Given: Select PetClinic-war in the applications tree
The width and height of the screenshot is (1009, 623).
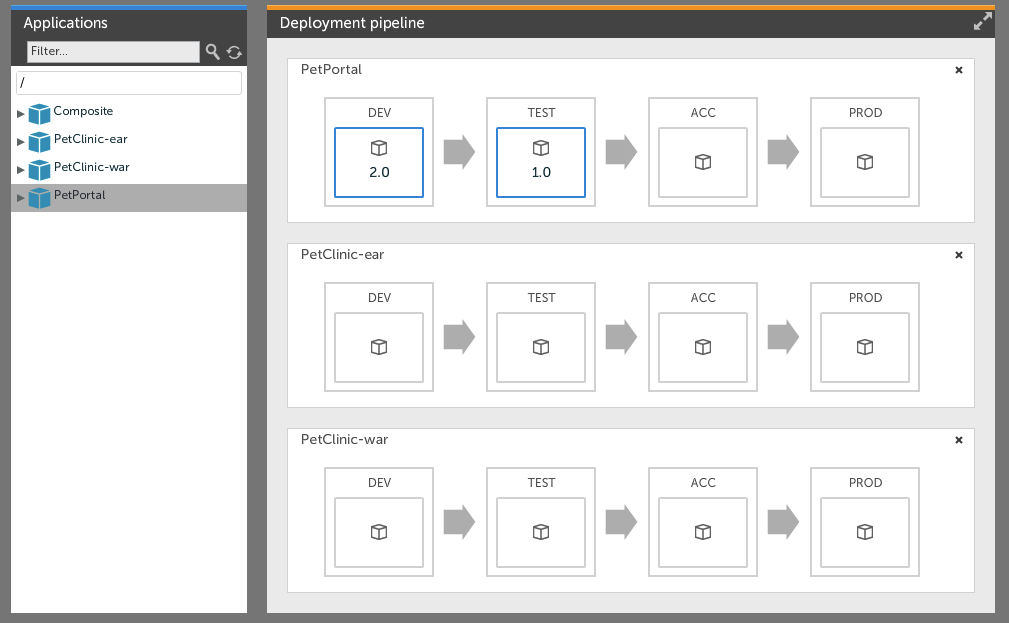Looking at the screenshot, I should click(91, 168).
